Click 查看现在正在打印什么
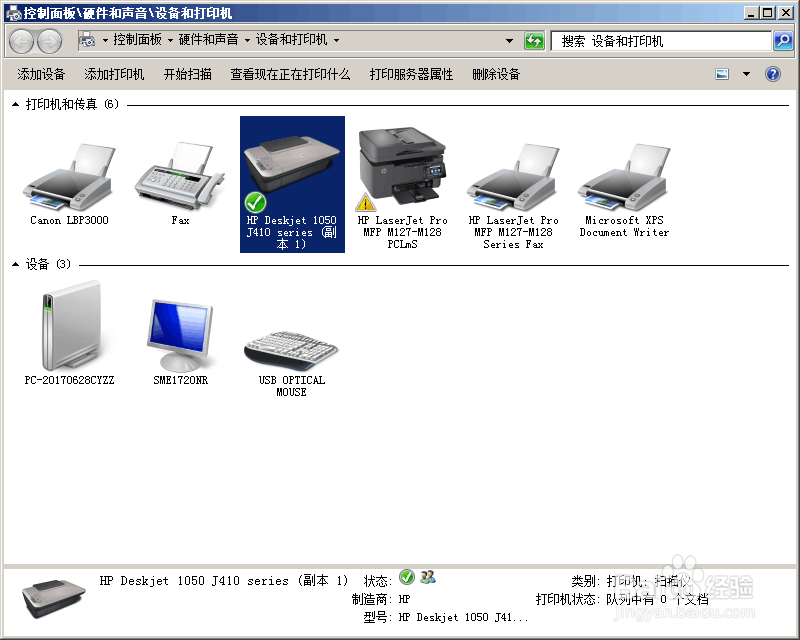This screenshot has width=800, height=640. pos(290,75)
